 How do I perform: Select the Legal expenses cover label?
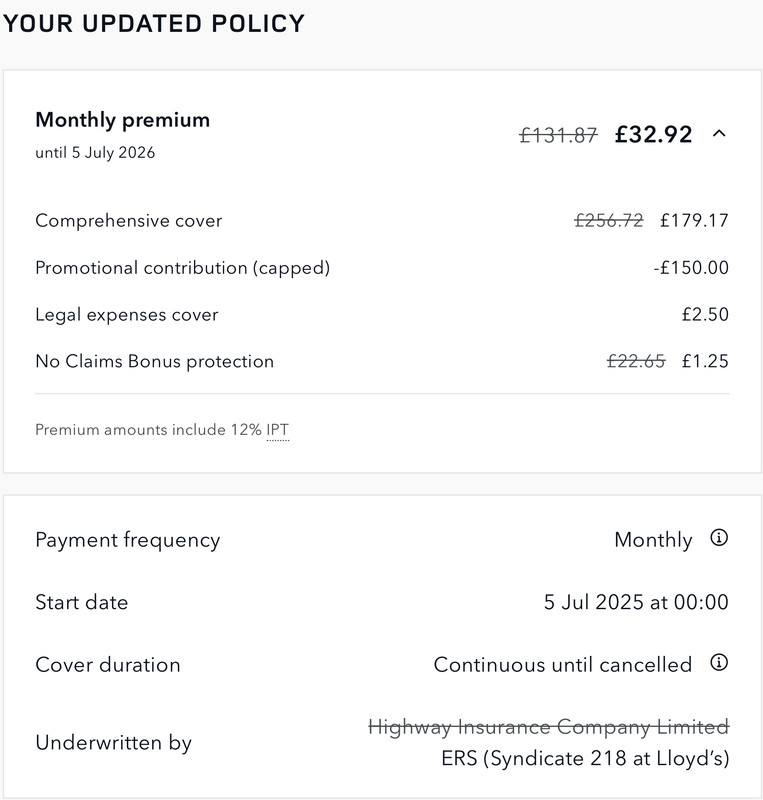[126, 314]
